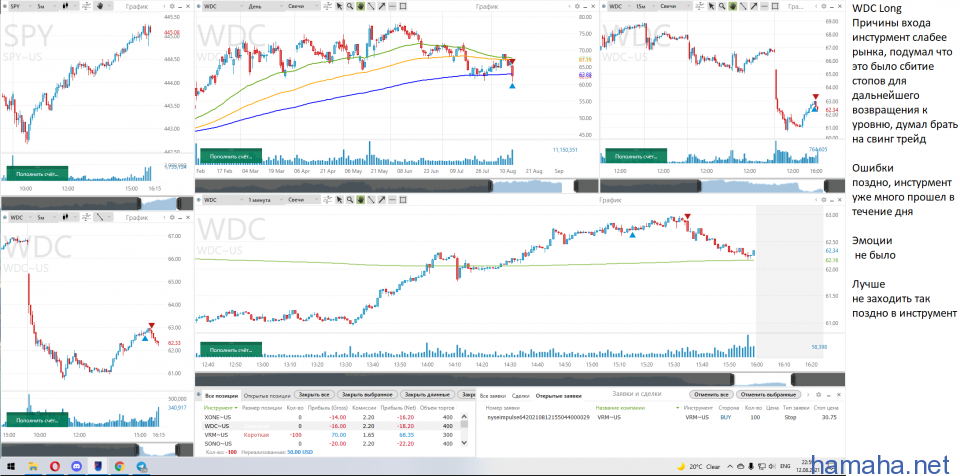The height and width of the screenshot is (476, 960).
Task: Switch to Открытые заявки tab
Action: (x=557, y=395)
